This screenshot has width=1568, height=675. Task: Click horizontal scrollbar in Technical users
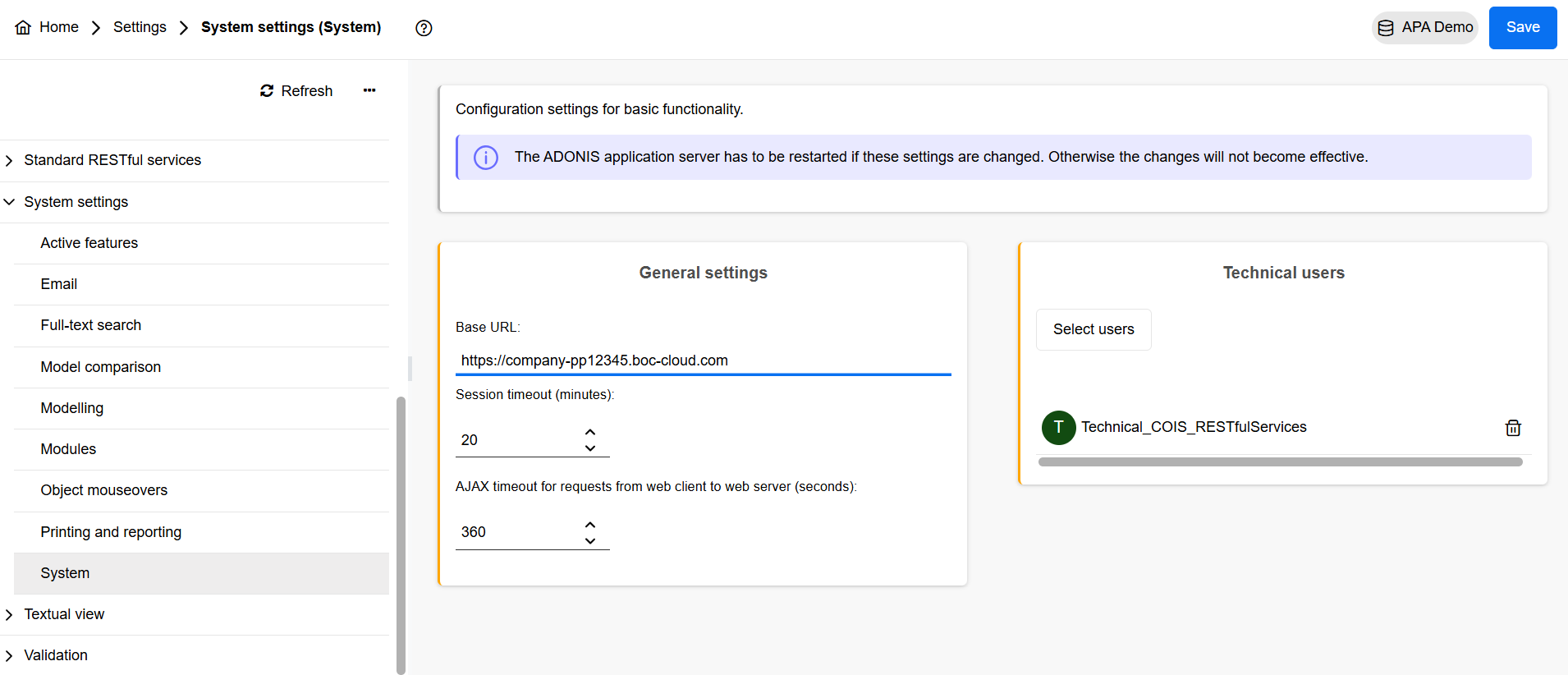point(1279,462)
